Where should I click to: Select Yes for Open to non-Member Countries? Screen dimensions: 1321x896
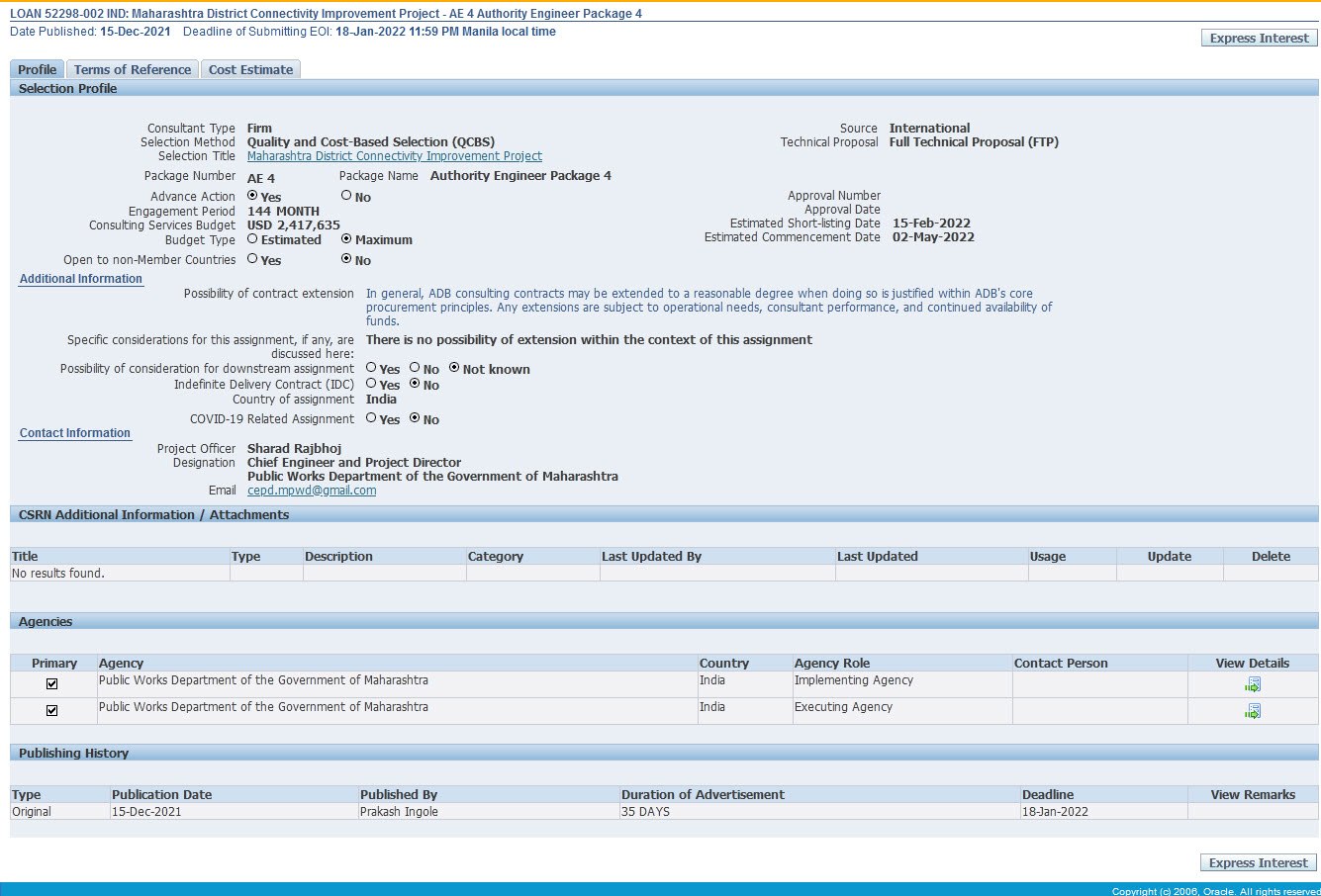tap(252, 259)
